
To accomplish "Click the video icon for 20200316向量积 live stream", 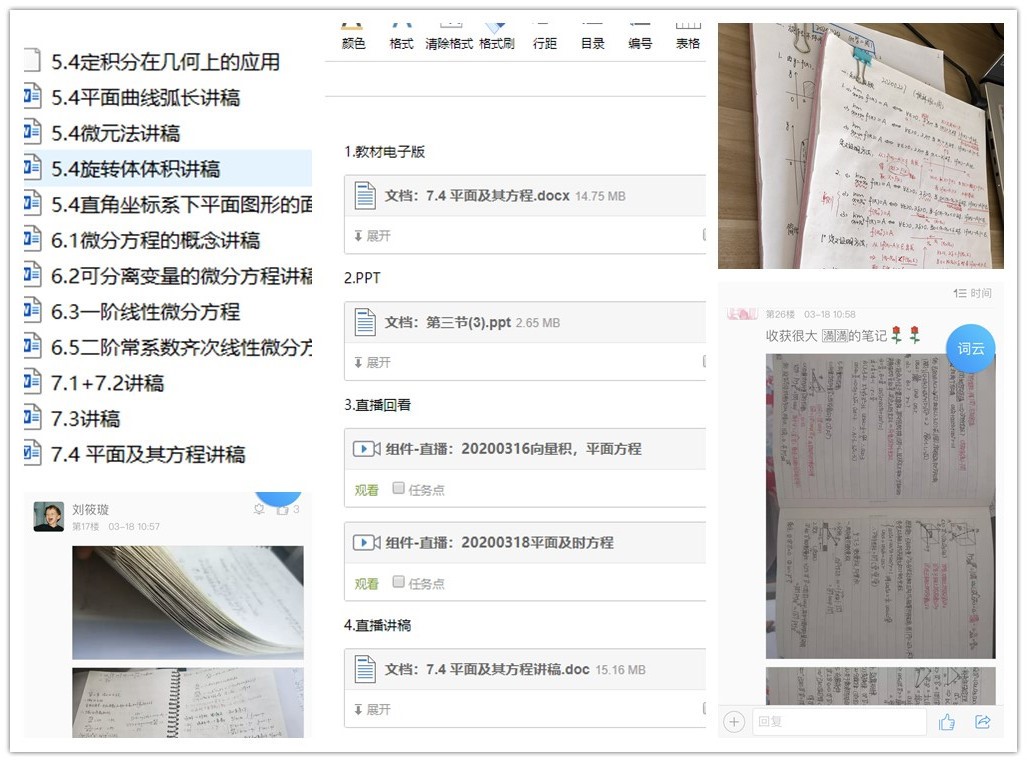I will coord(366,449).
